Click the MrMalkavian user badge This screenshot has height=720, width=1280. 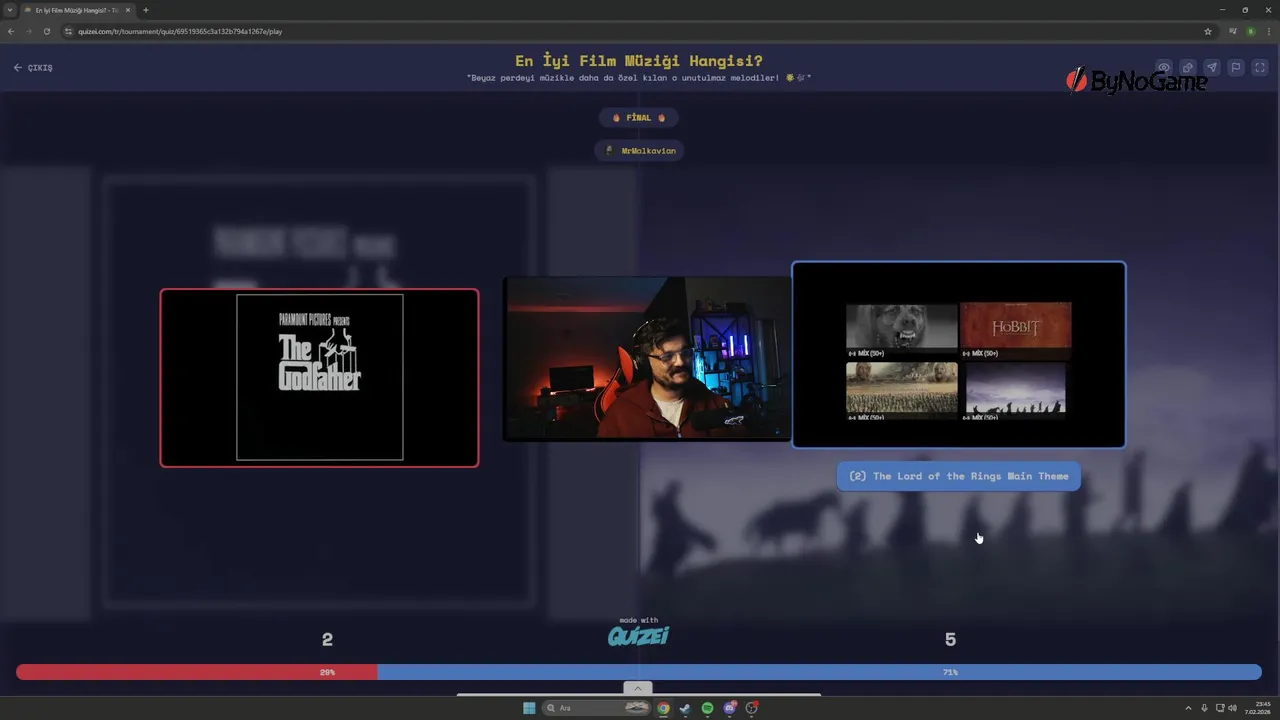pyautogui.click(x=639, y=151)
